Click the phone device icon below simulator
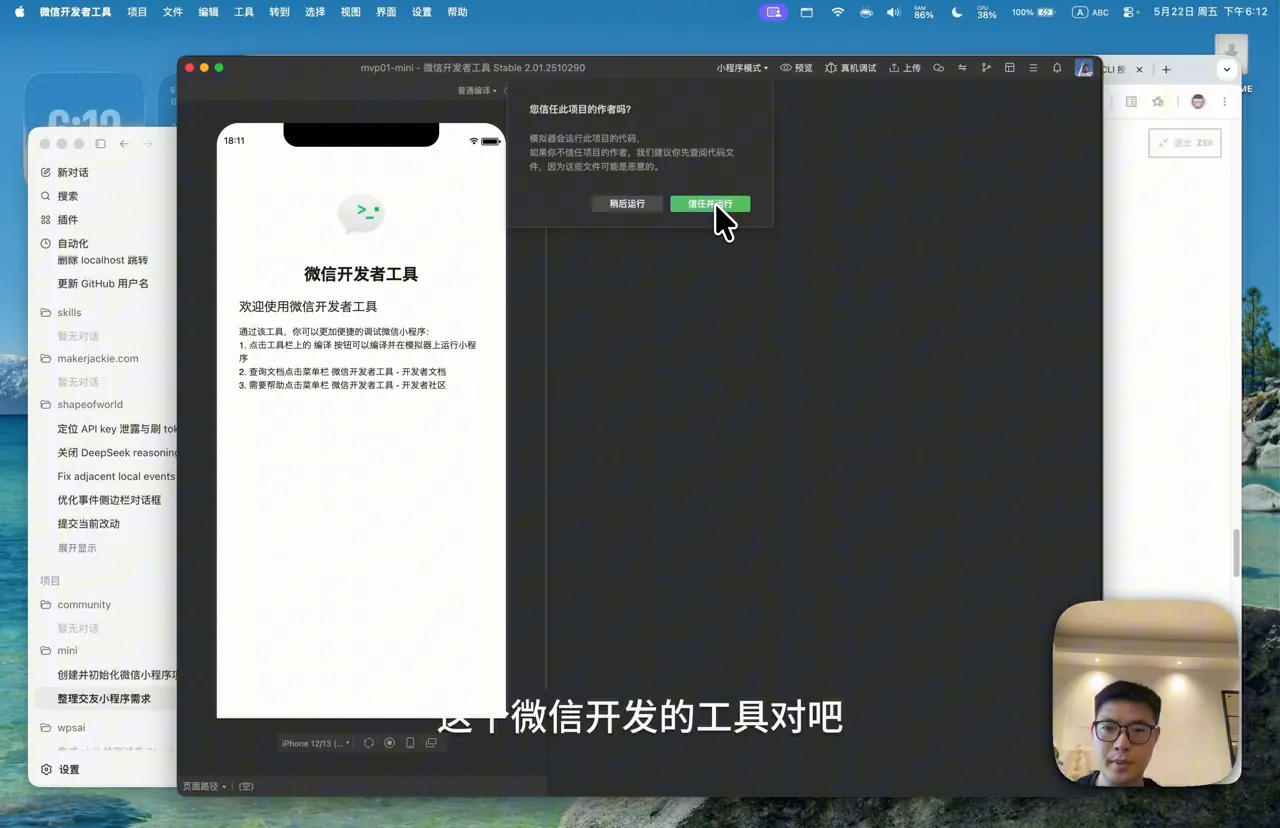 tap(410, 743)
